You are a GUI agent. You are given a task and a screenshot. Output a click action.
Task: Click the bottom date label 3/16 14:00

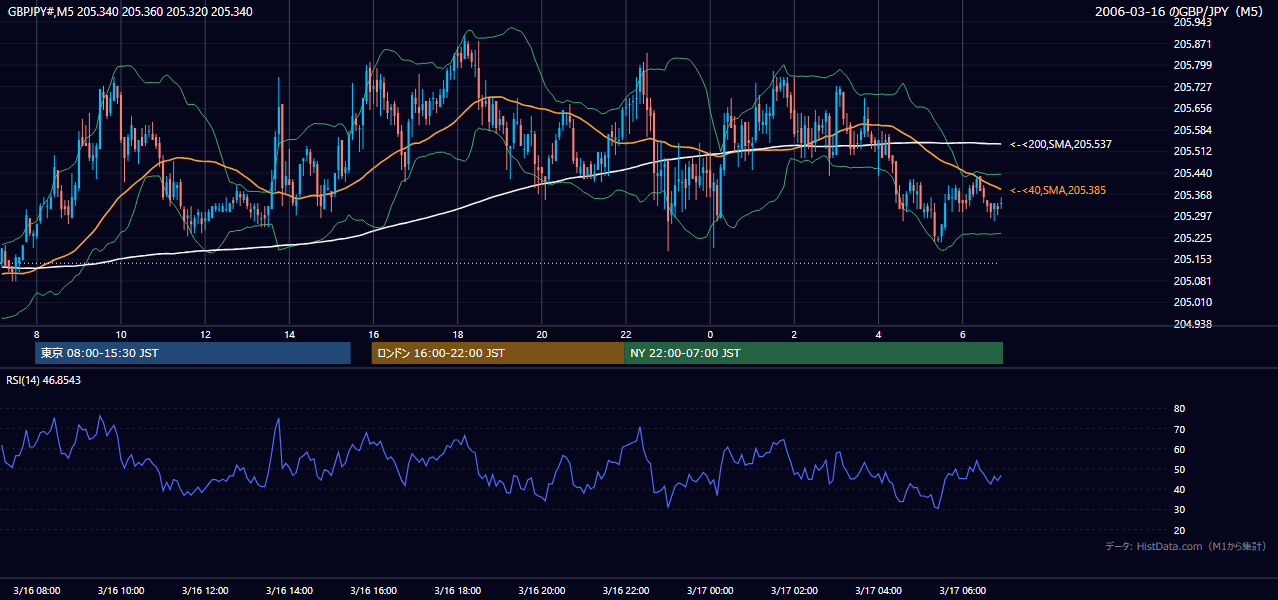click(x=291, y=590)
